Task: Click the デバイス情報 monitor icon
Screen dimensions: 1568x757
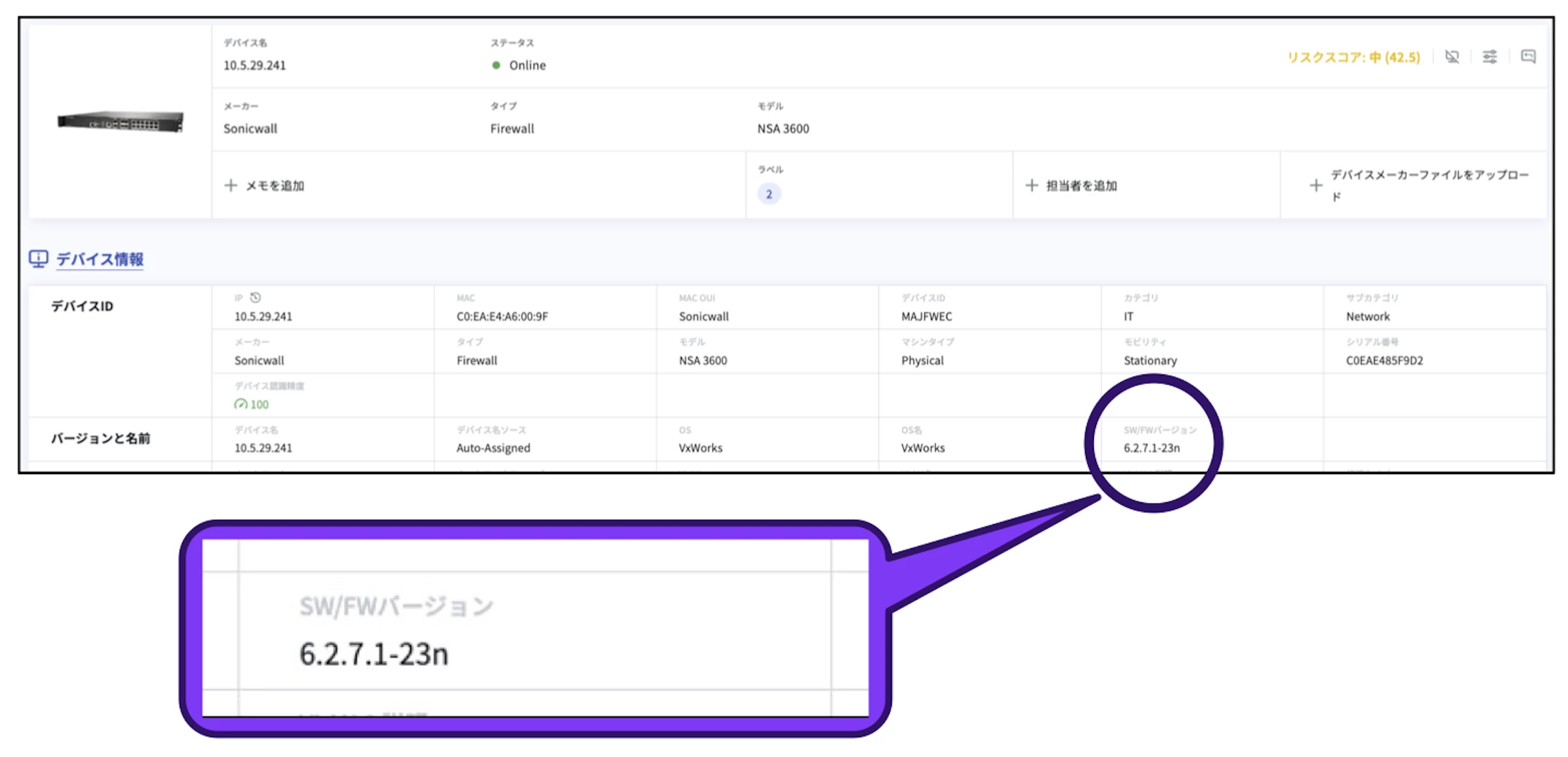Action: 38,259
